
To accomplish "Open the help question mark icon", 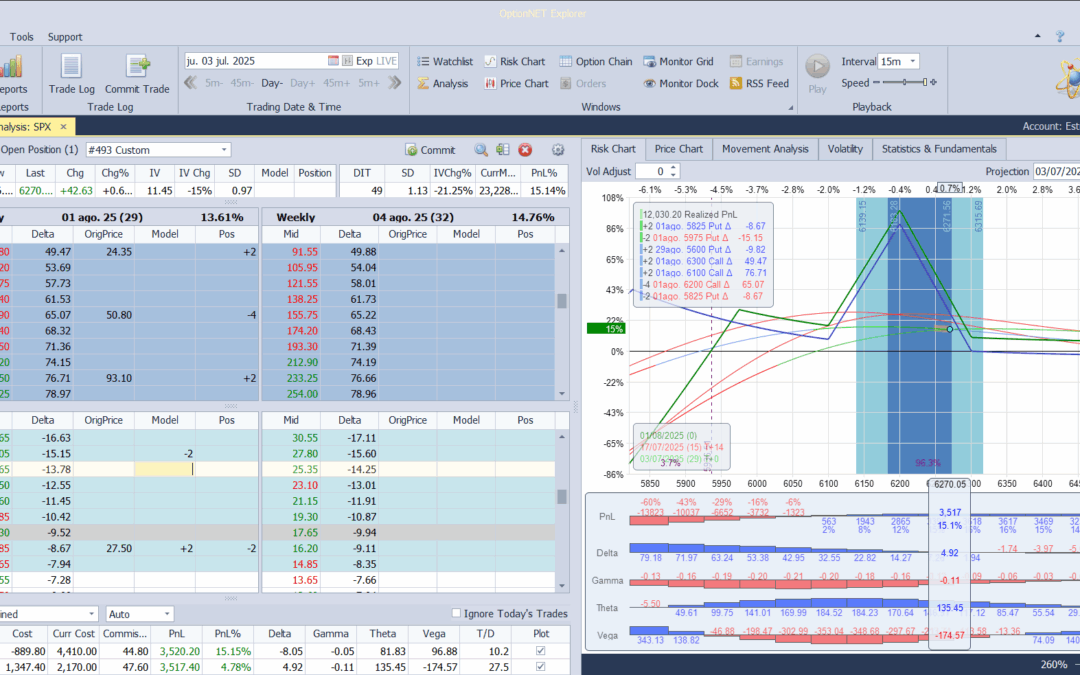I will 1060,36.
